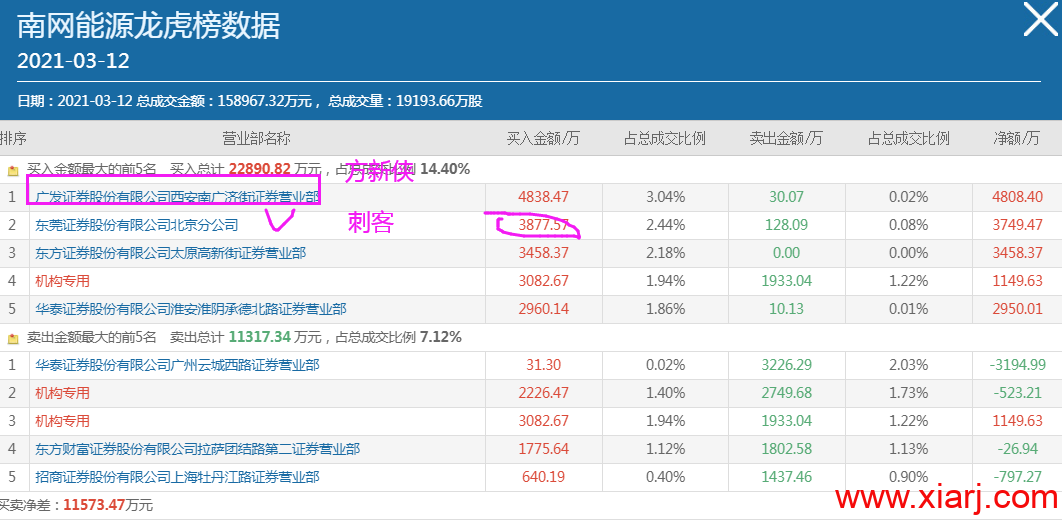The width and height of the screenshot is (1062, 520).
Task: Open 华泰证券淮安淮阴承德北路证券营业部 link
Action: [191, 309]
